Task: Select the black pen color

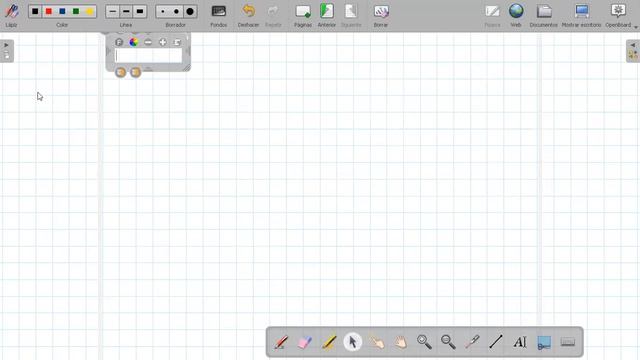Action: pos(35,11)
